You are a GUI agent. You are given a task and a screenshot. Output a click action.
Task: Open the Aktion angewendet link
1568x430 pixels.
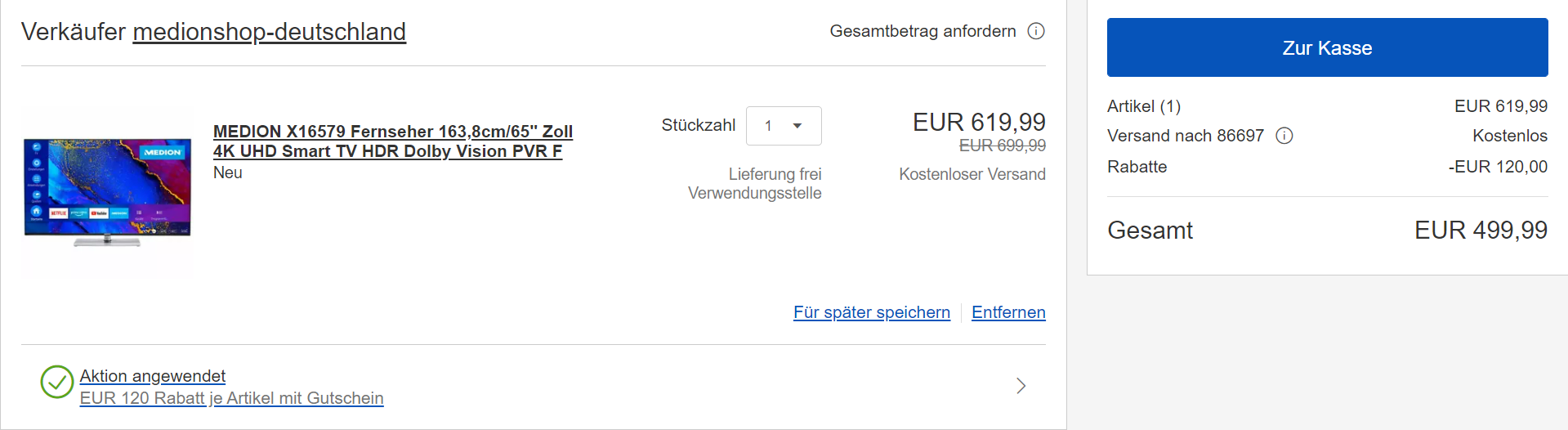(x=153, y=376)
